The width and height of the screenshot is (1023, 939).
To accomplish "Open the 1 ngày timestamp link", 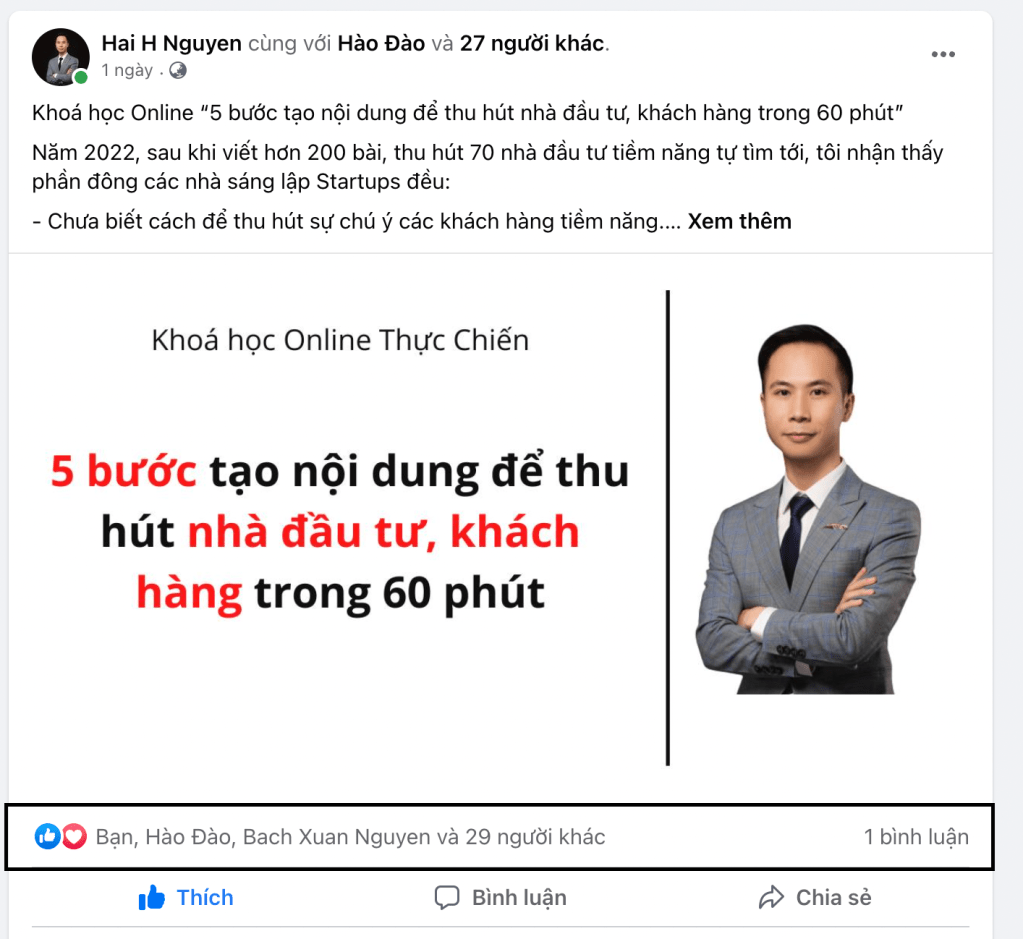I will (x=127, y=70).
